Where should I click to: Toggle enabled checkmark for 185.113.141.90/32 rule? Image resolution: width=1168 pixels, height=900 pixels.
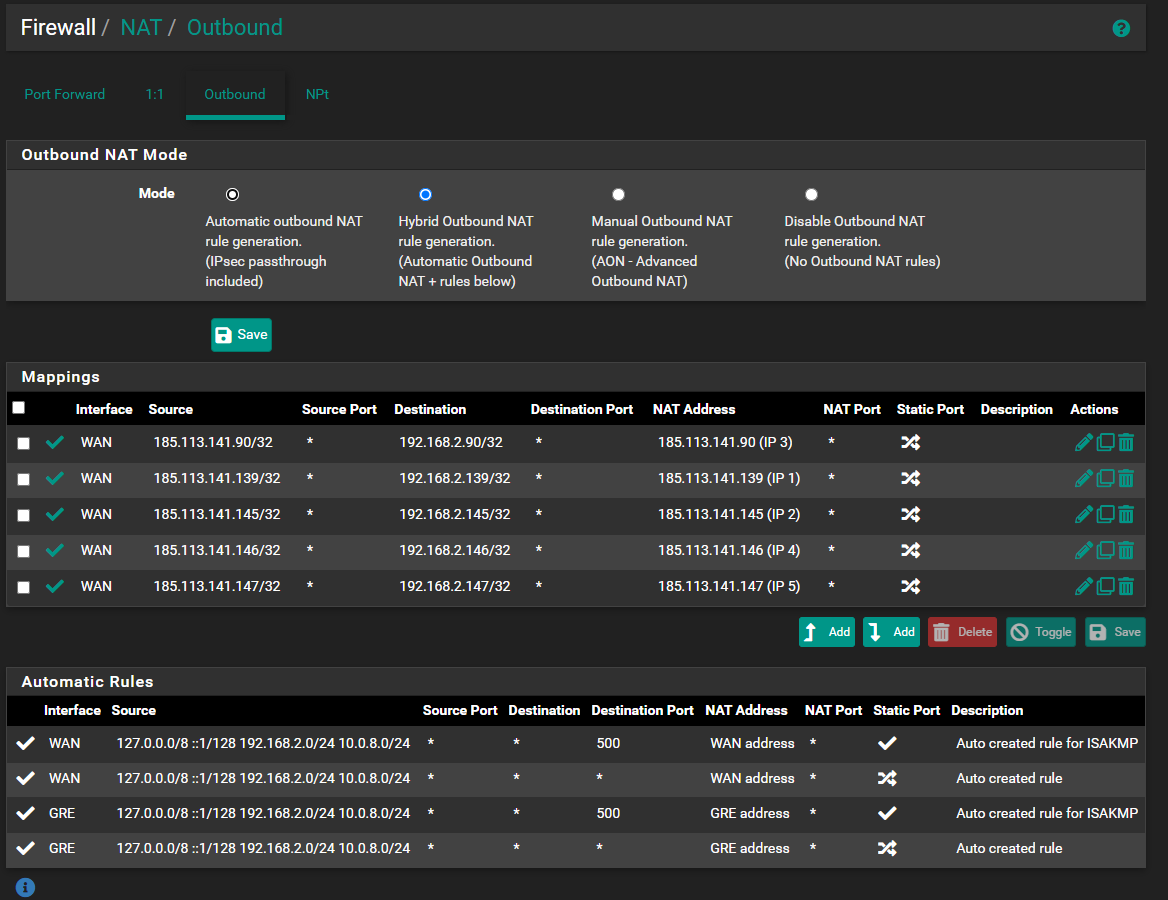[x=55, y=443]
